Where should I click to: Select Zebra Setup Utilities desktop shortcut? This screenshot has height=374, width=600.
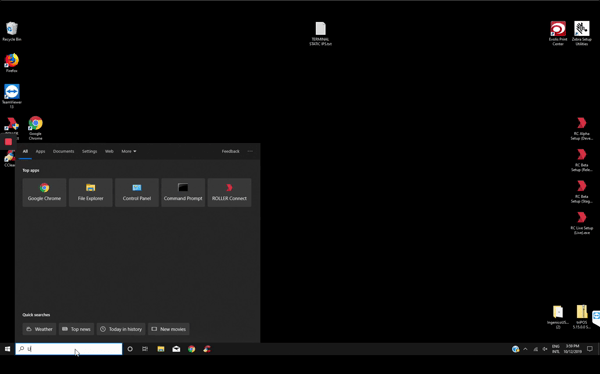[582, 34]
